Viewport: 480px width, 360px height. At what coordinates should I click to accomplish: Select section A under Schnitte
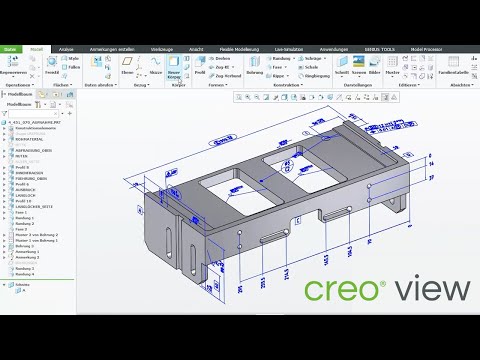click(x=21, y=290)
